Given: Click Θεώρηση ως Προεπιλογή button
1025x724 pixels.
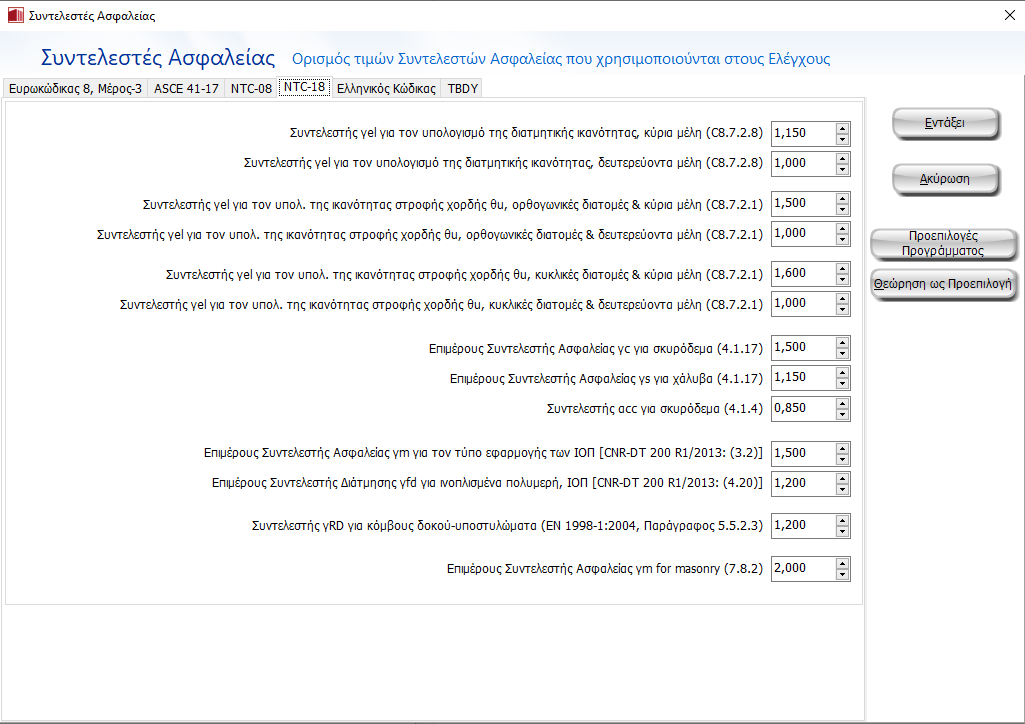Looking at the screenshot, I should point(944,283).
